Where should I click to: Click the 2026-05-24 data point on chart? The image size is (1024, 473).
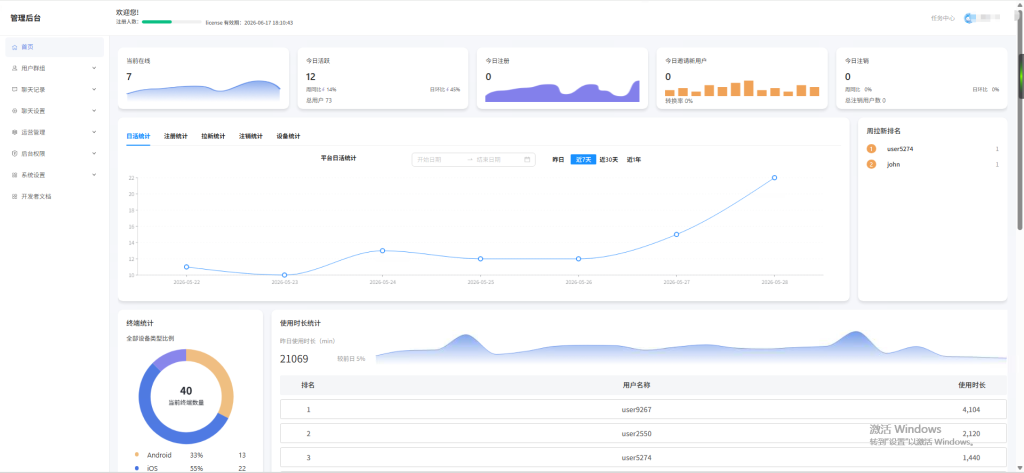[382, 251]
